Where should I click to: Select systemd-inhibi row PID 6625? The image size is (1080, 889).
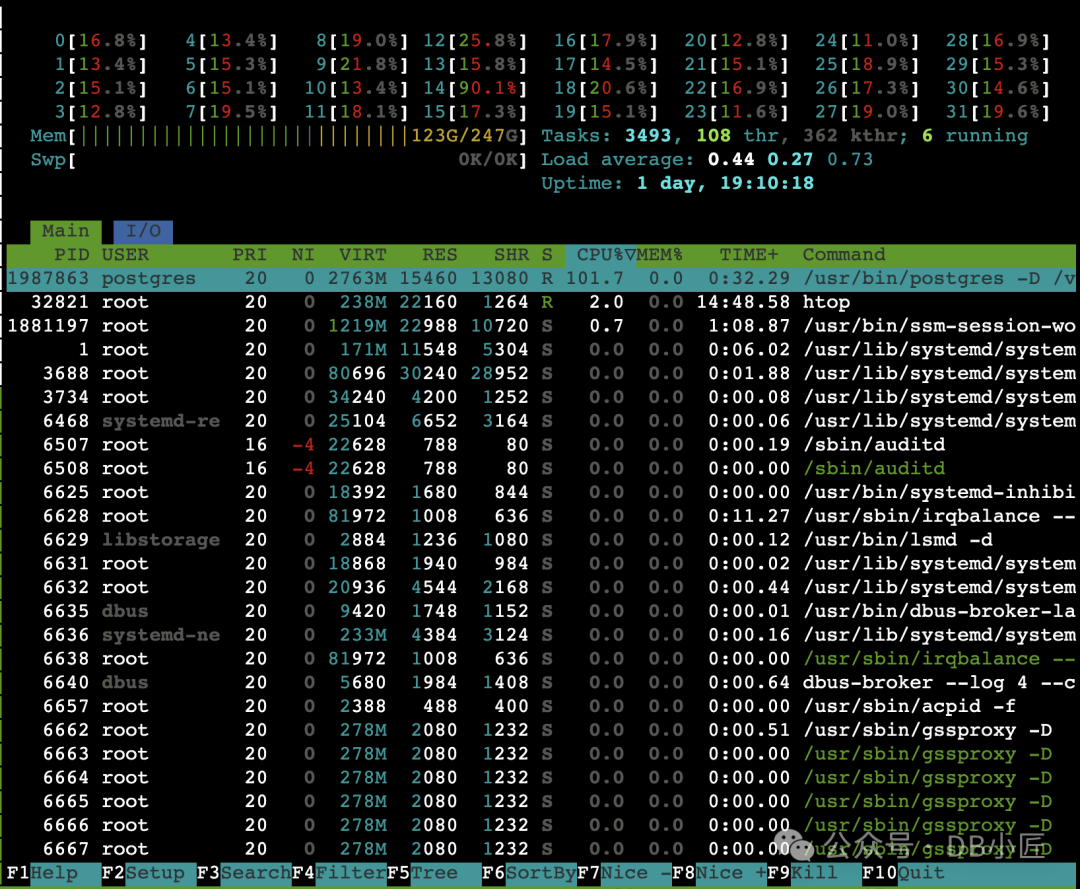click(541, 493)
